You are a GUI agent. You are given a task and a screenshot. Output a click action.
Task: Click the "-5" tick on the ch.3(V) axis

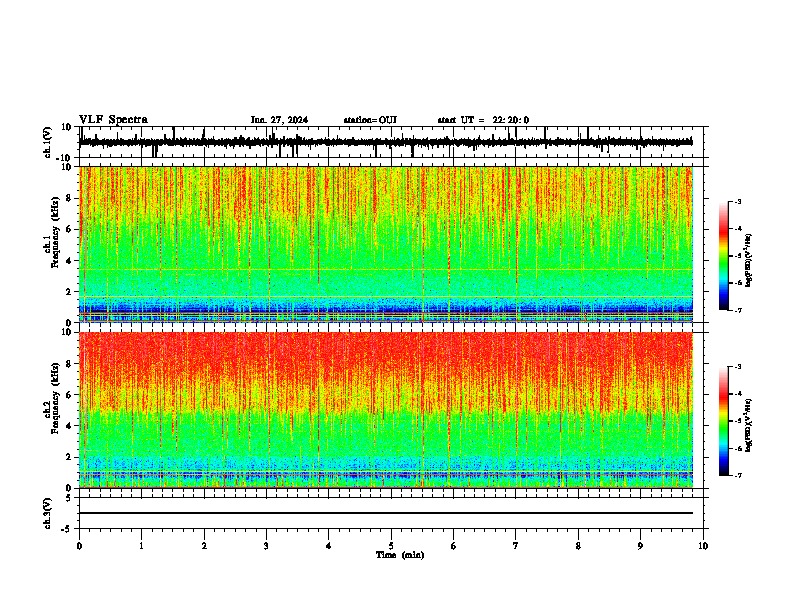tap(66, 529)
